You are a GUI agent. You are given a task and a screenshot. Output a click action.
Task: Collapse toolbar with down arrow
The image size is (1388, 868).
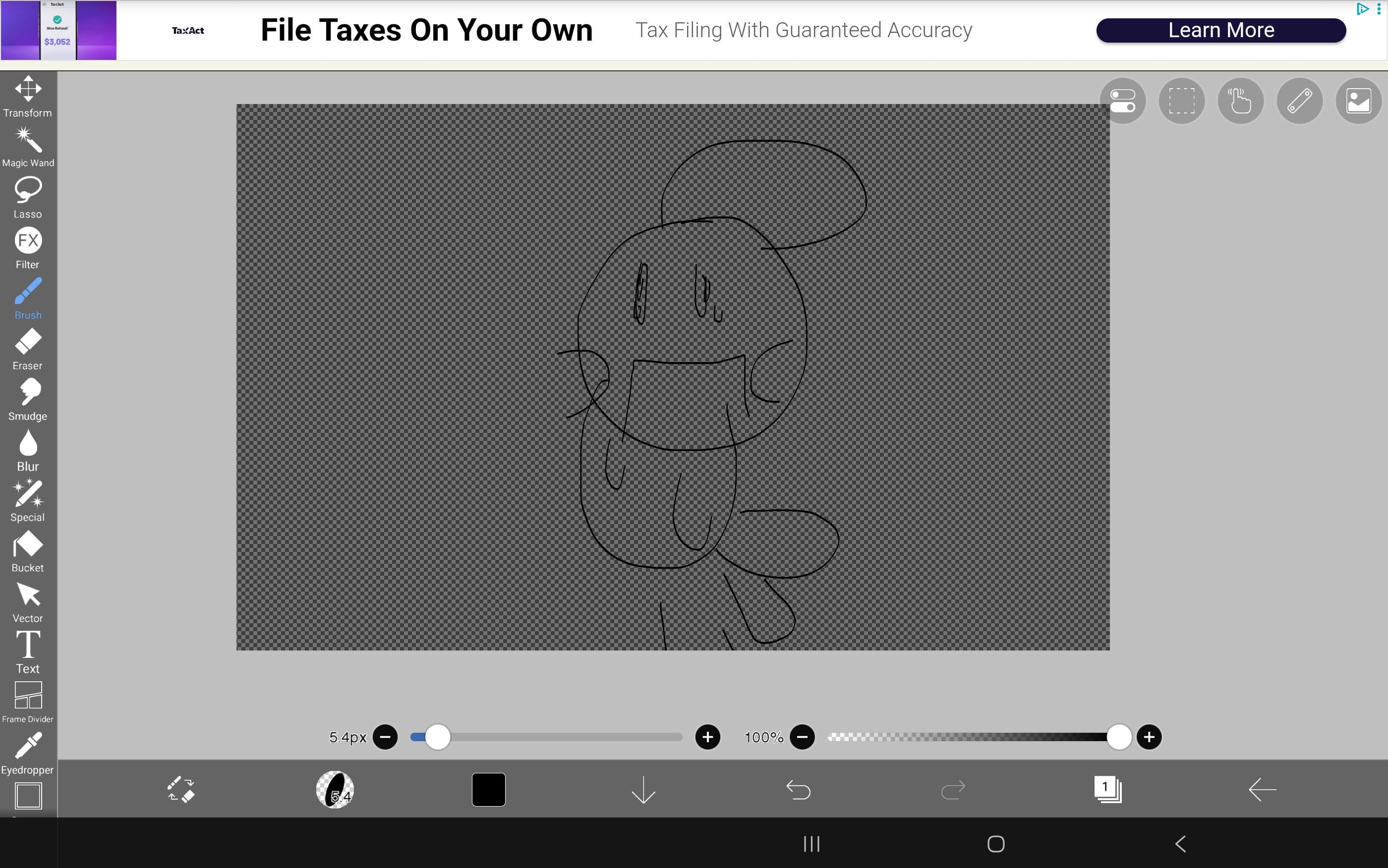(643, 789)
